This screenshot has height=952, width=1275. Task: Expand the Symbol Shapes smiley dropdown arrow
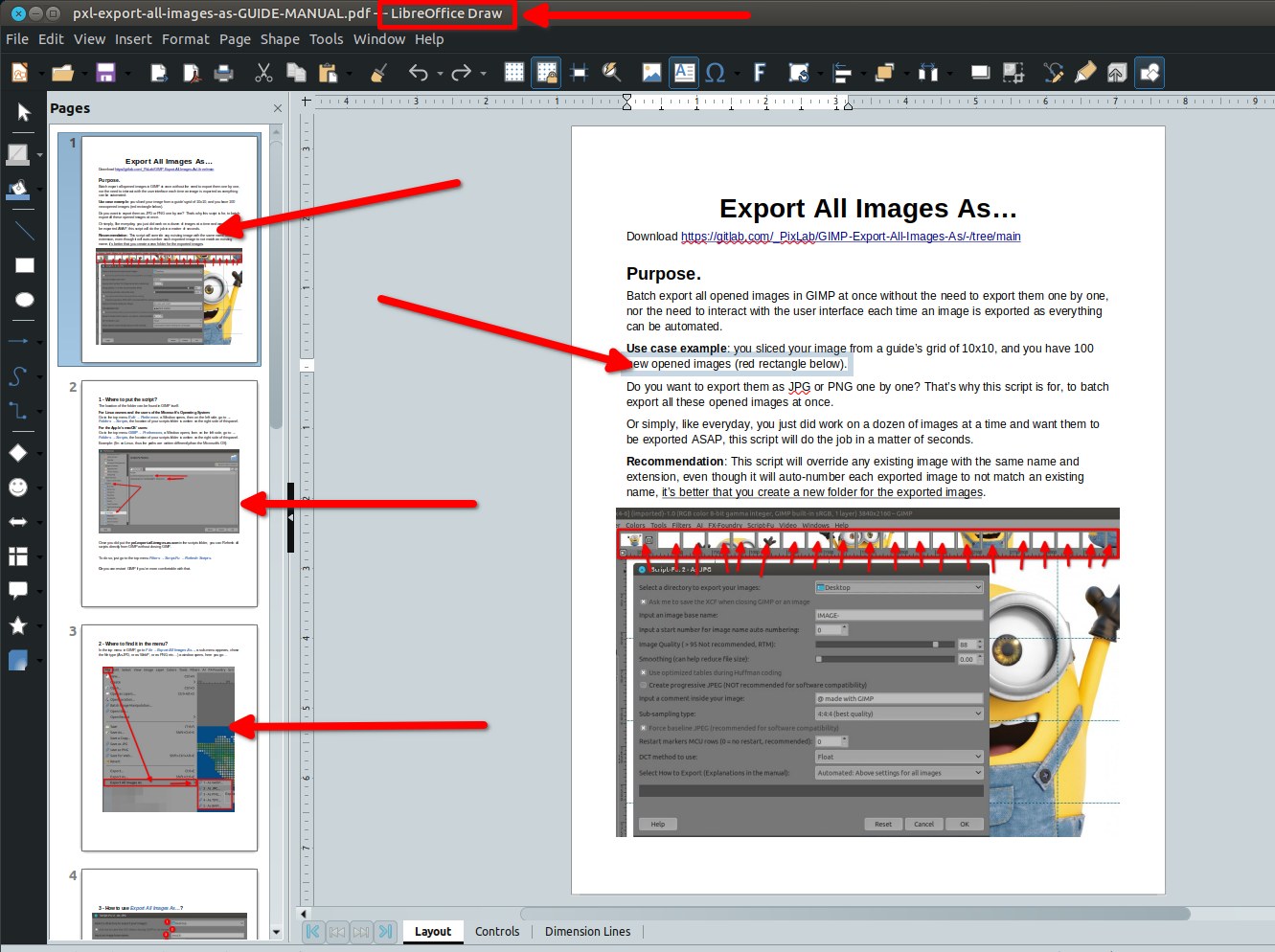(39, 487)
